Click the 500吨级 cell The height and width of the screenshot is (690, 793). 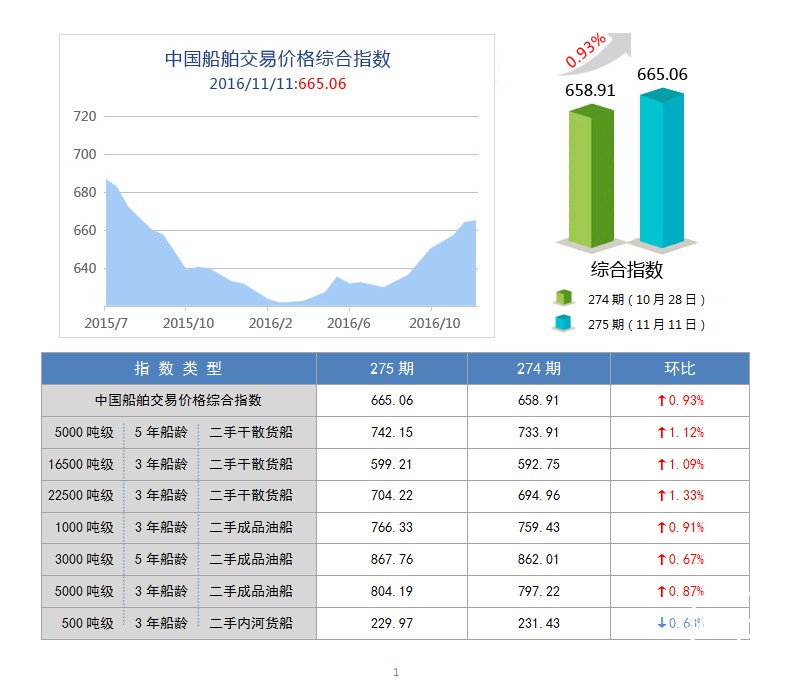[87, 623]
